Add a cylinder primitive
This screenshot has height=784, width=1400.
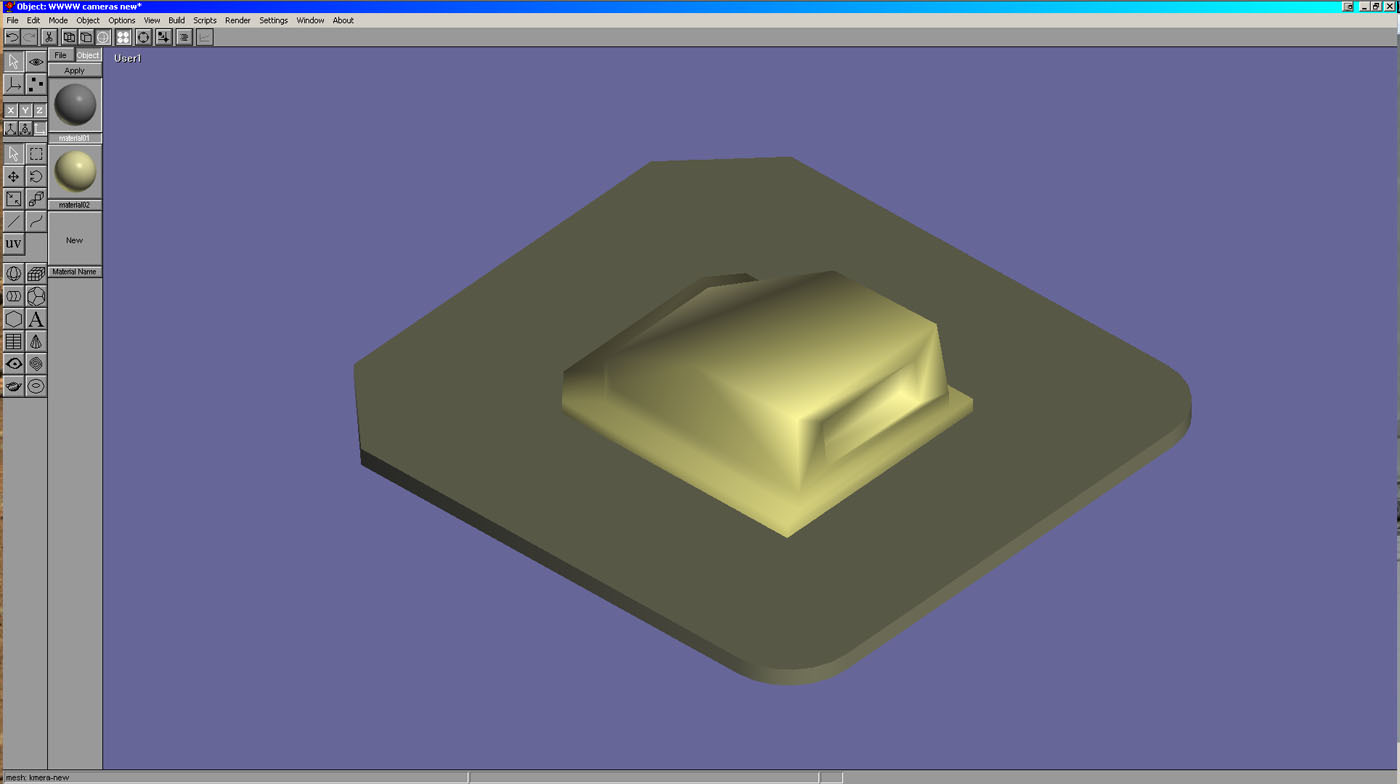click(x=13, y=297)
